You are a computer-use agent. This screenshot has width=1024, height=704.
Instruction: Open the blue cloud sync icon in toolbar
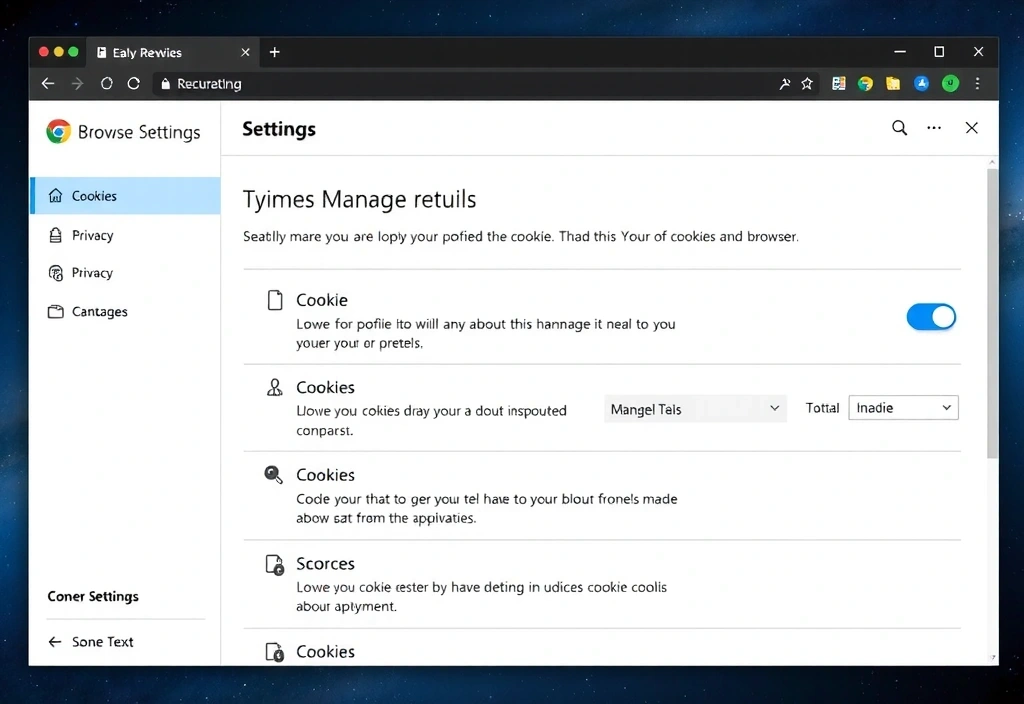(x=921, y=84)
